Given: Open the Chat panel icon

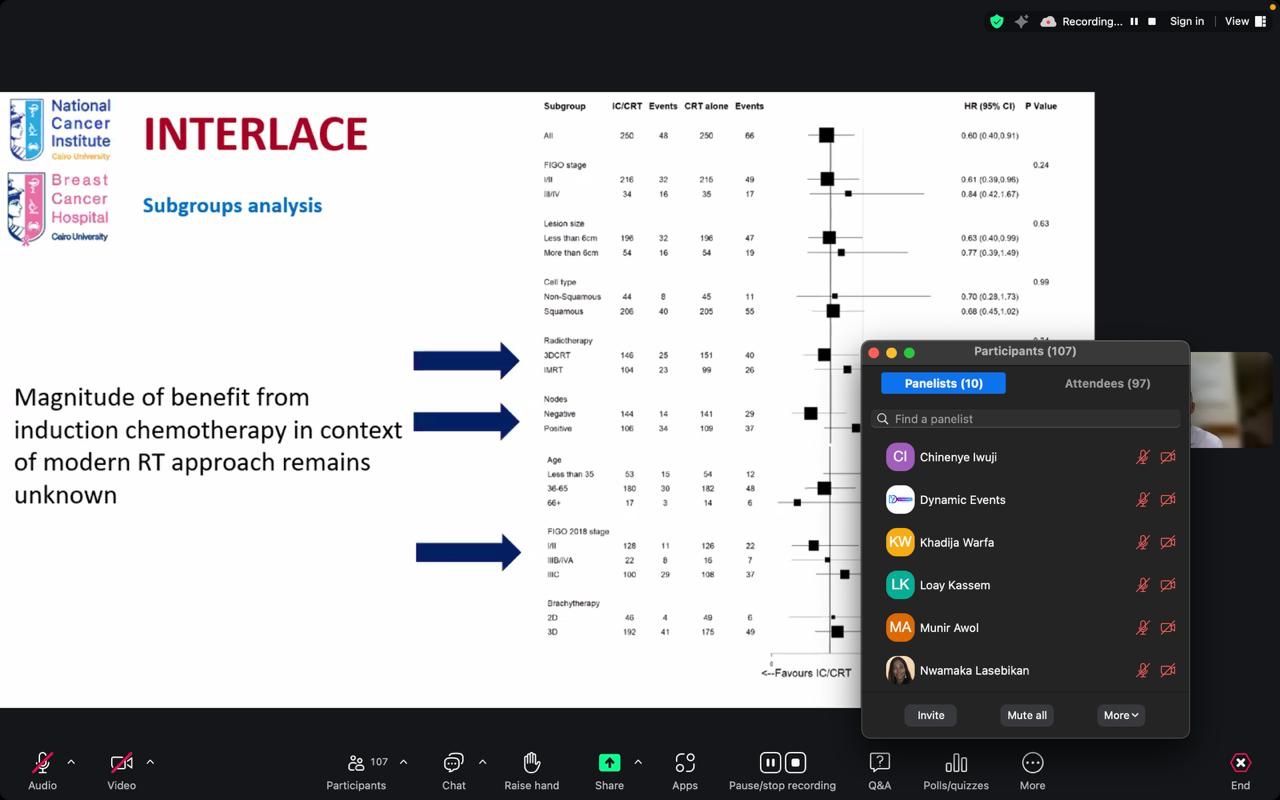Looking at the screenshot, I should coord(454,763).
